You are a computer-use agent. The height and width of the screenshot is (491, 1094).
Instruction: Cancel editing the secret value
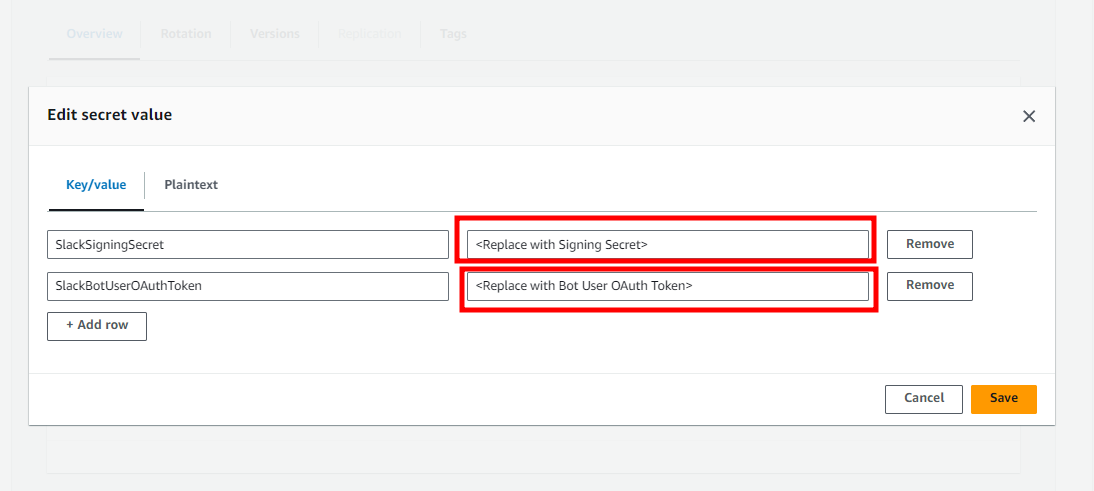tap(923, 399)
